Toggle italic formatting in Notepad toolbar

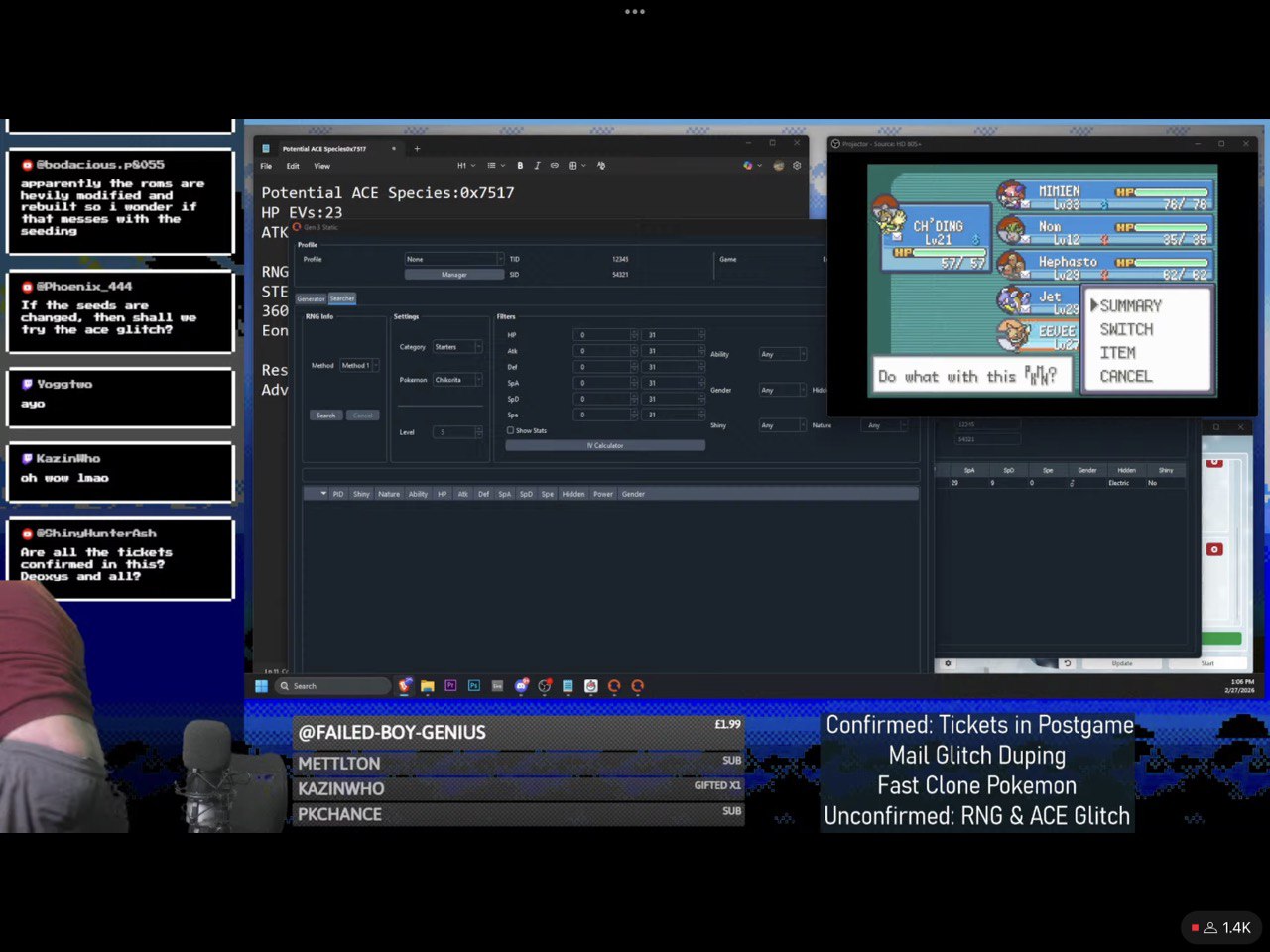coord(537,166)
